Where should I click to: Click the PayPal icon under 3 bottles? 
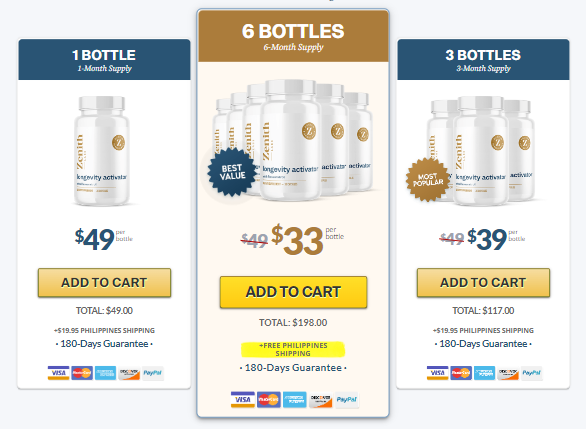point(531,373)
